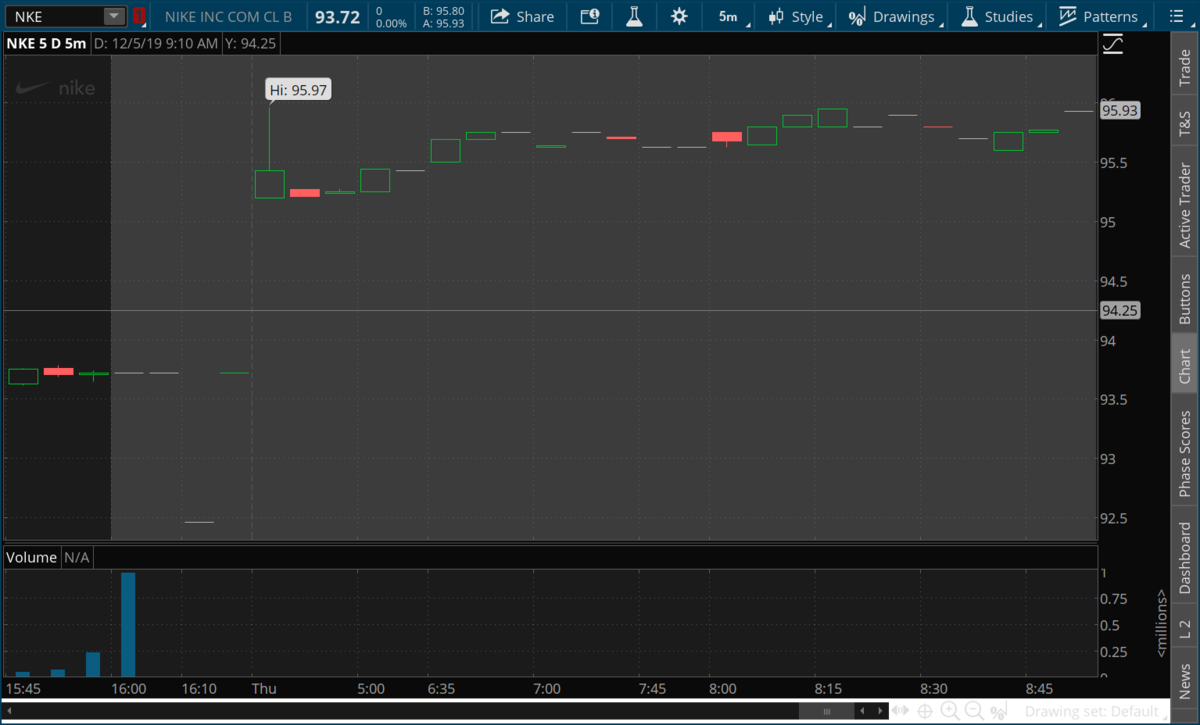Click the bottom drawing tools percent icon
Image resolution: width=1200 pixels, height=725 pixels.
tap(997, 711)
